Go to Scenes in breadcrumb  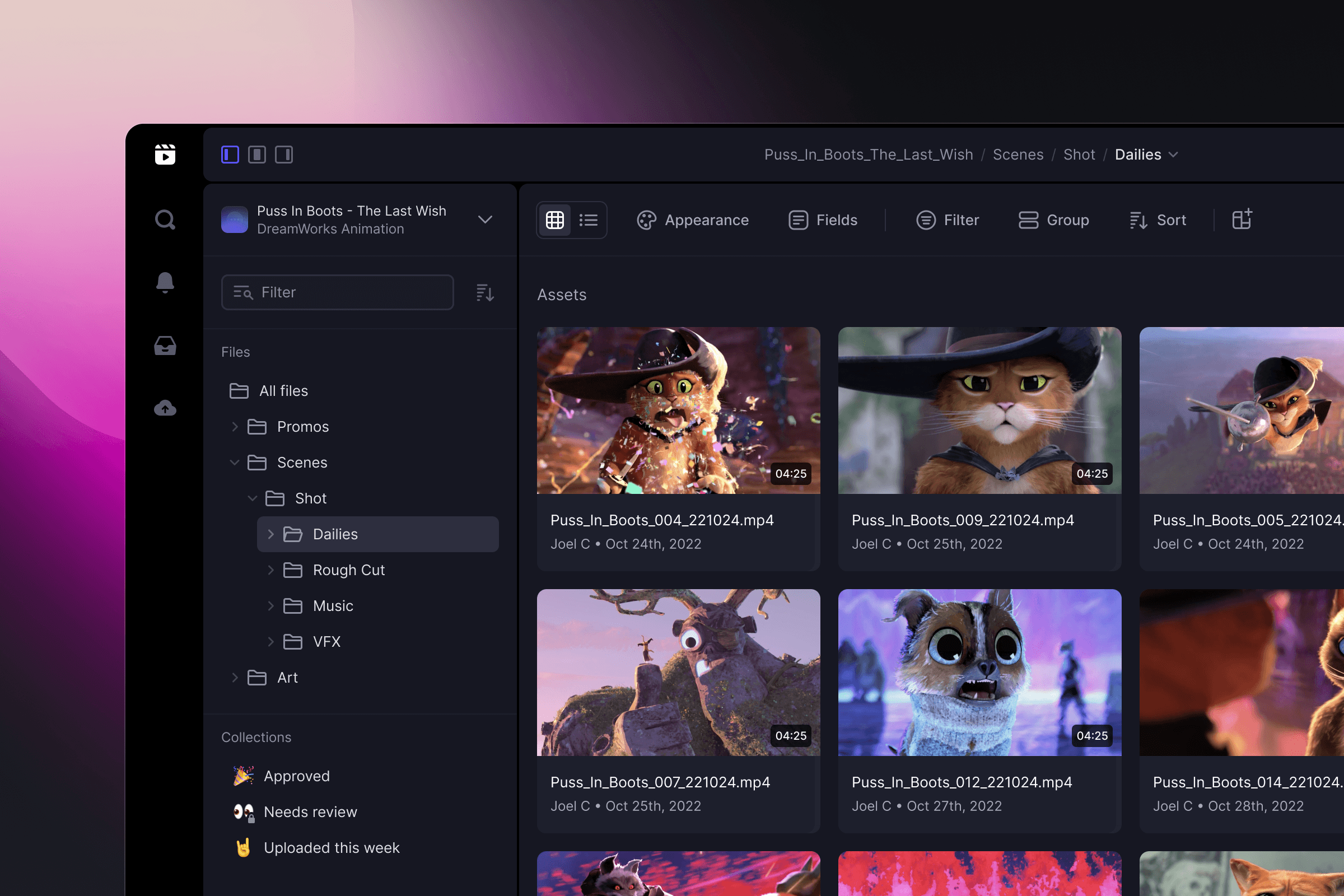coord(1018,155)
